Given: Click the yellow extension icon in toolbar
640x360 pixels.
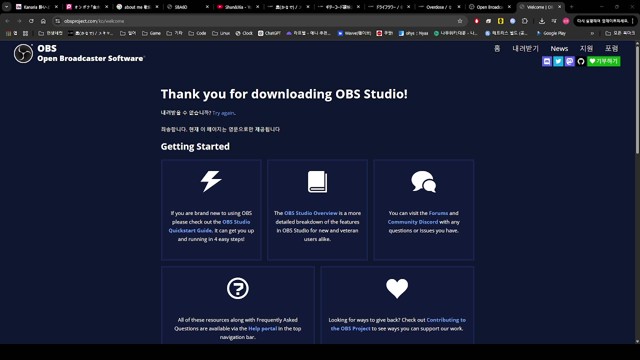Looking at the screenshot, I should tap(500, 21).
